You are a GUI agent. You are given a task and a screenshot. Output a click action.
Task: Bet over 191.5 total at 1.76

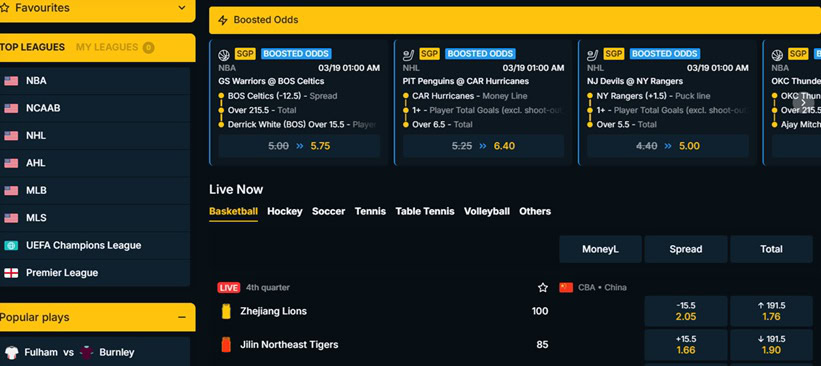pyautogui.click(x=771, y=311)
